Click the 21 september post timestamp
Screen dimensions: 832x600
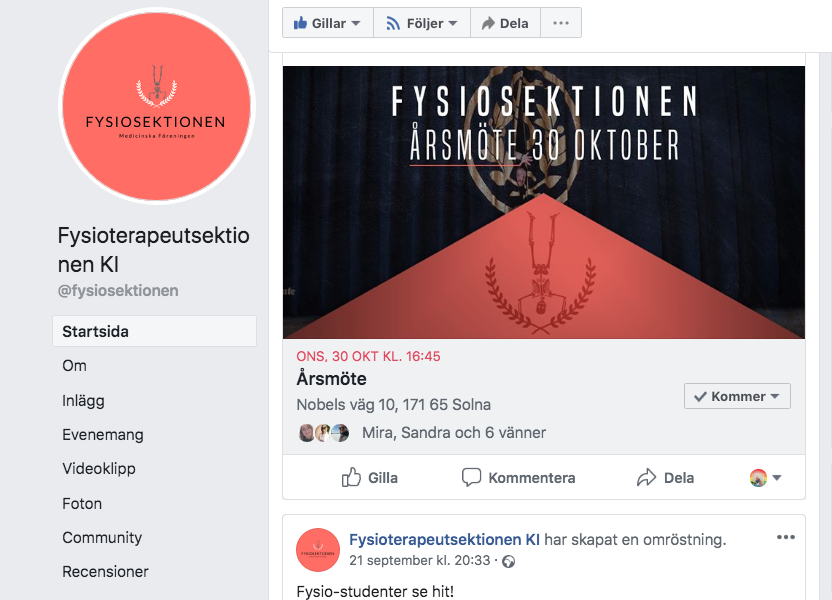pos(419,561)
